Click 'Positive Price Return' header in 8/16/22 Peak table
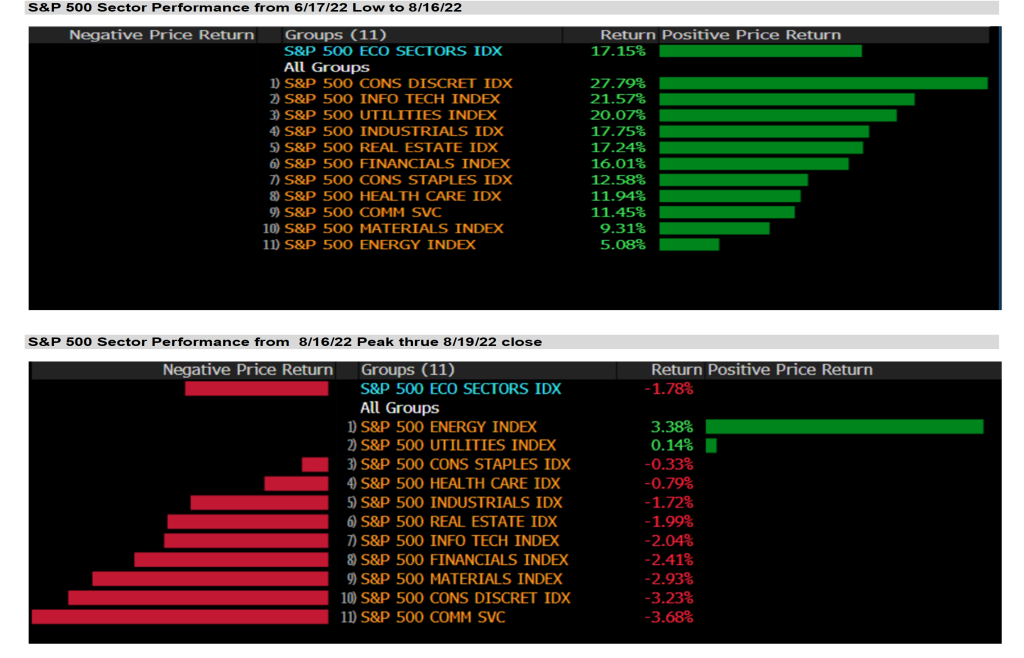The width and height of the screenshot is (1024, 658). 790,369
